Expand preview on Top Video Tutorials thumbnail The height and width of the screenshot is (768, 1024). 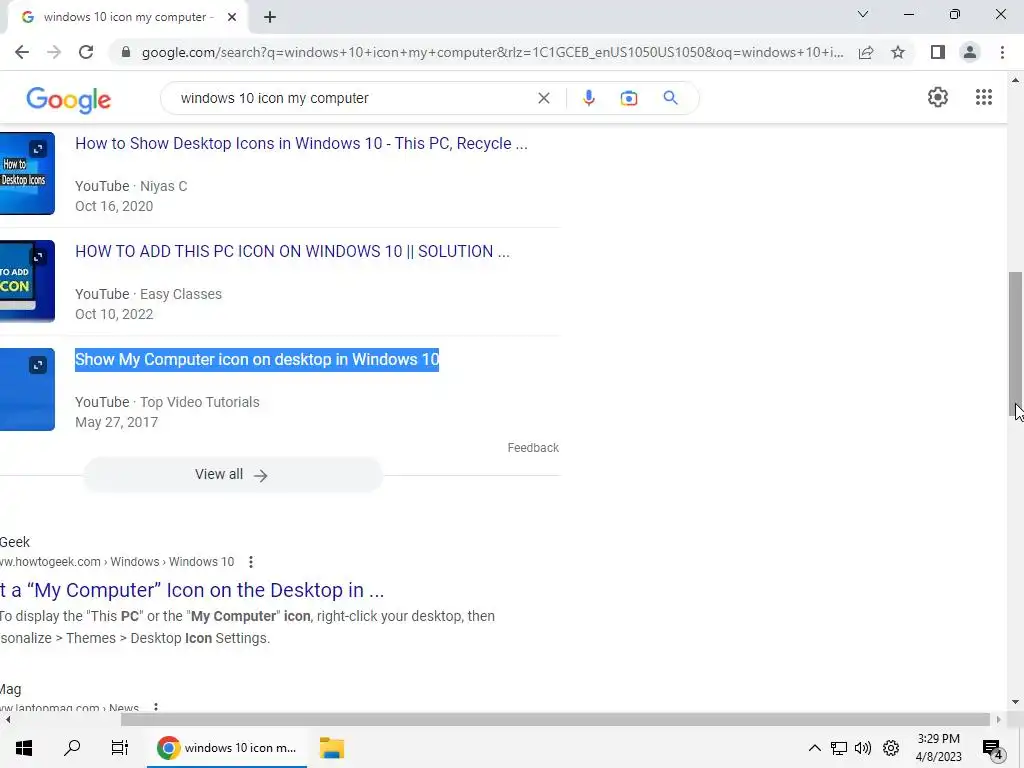[38, 365]
